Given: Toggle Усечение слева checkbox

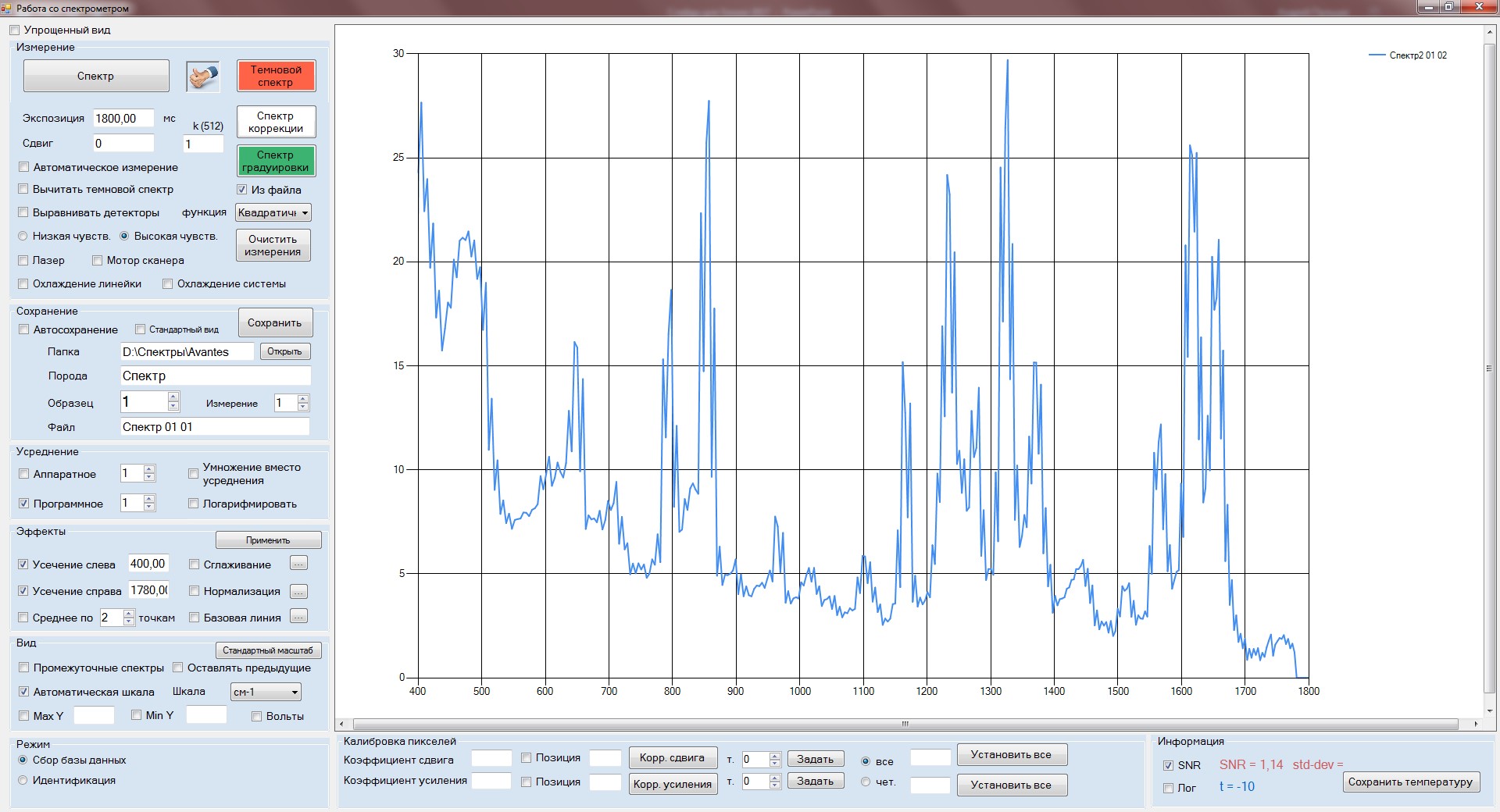Looking at the screenshot, I should tap(23, 564).
